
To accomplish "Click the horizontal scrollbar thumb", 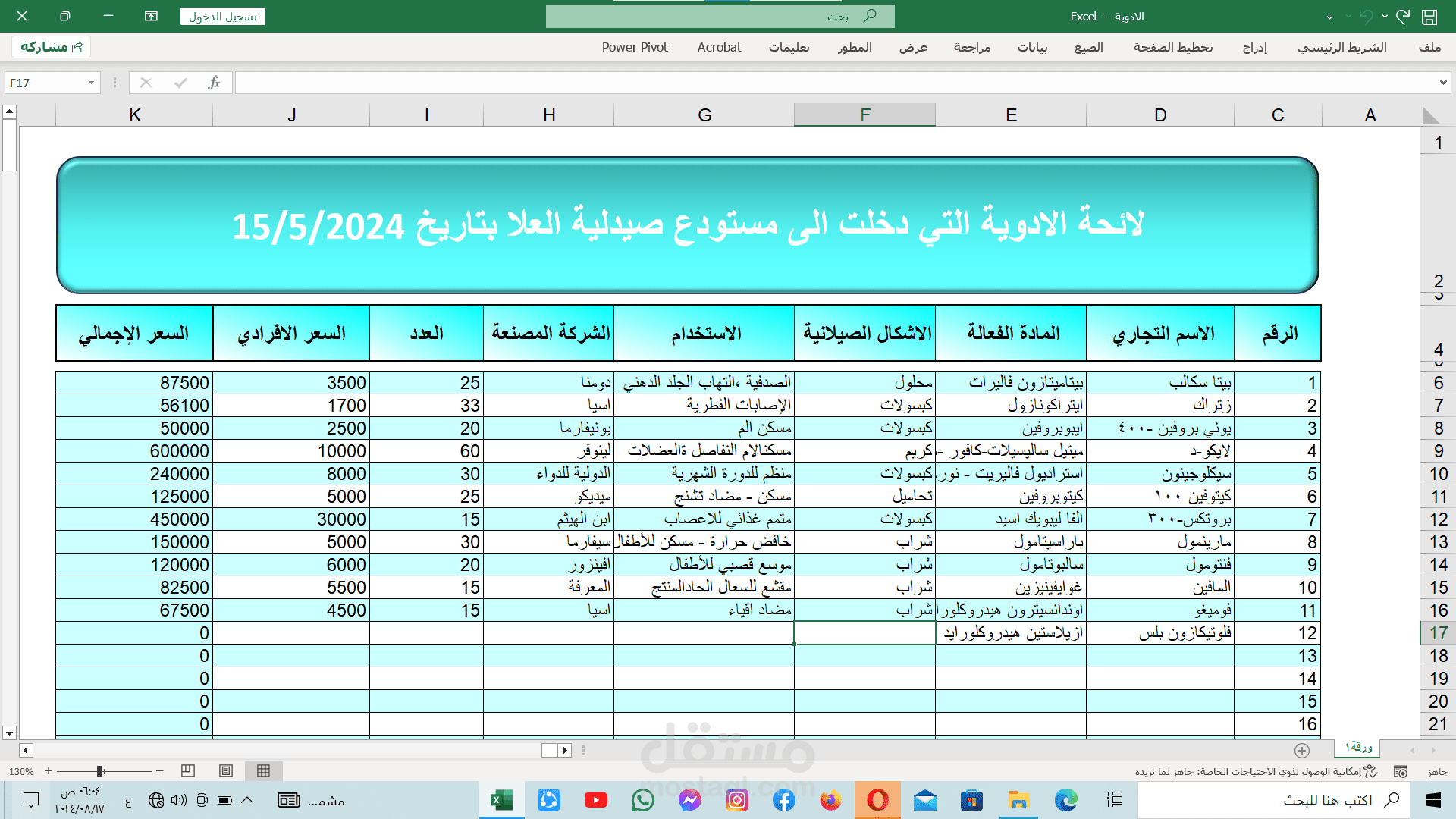I will pyautogui.click(x=549, y=750).
